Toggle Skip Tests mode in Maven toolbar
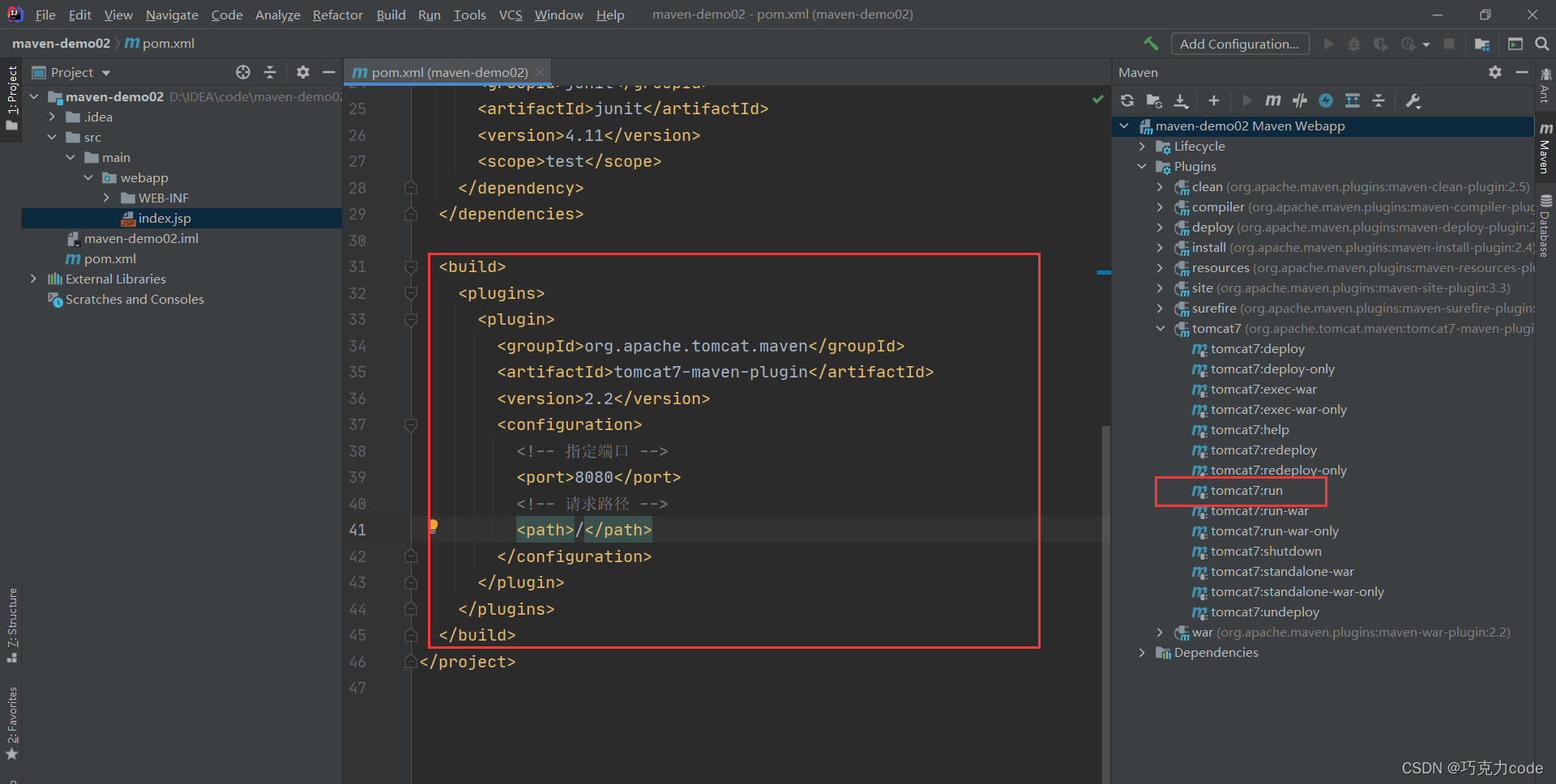Viewport: 1556px width, 784px height. pyautogui.click(x=1300, y=100)
